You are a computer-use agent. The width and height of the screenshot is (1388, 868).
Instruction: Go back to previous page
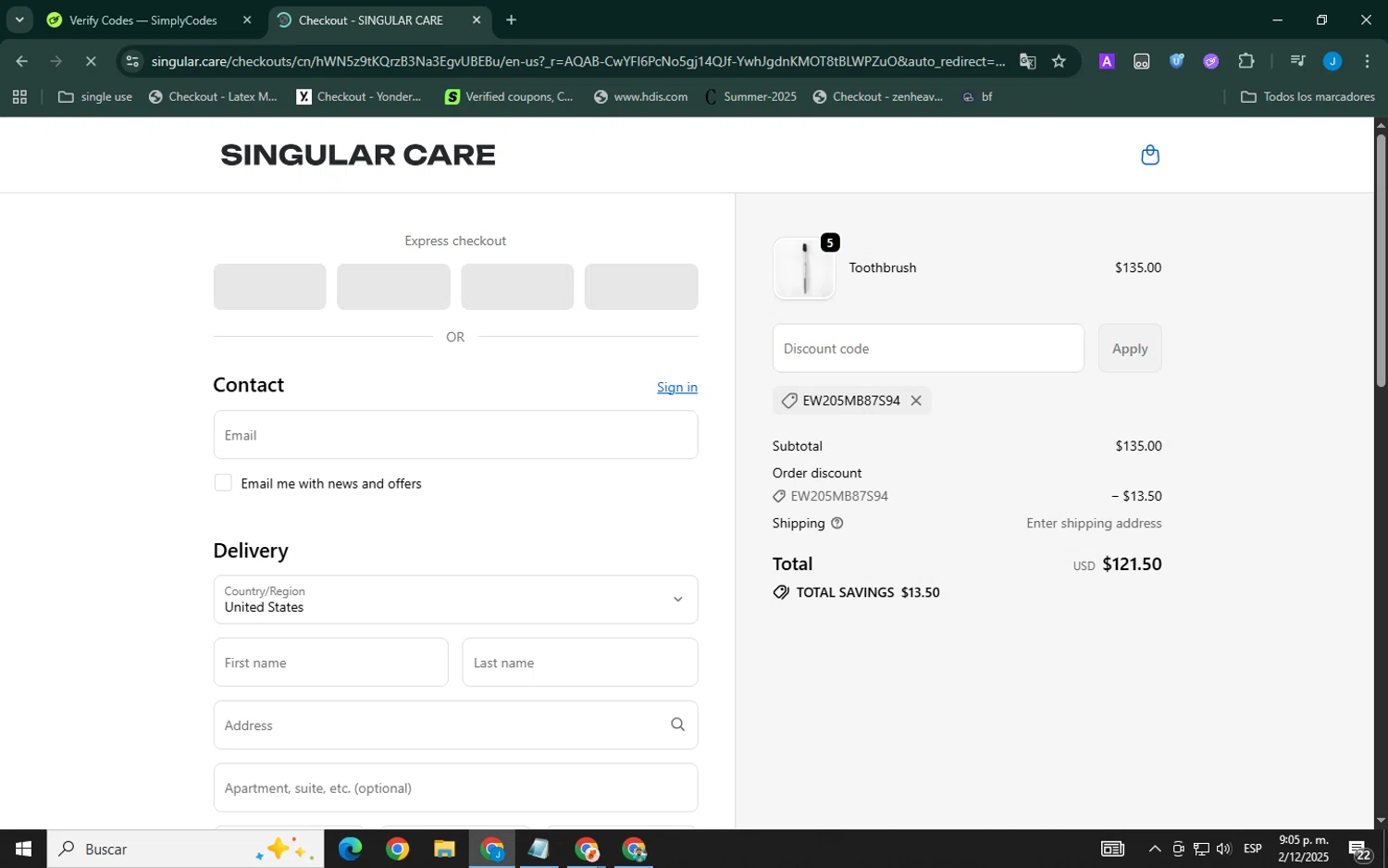21,62
